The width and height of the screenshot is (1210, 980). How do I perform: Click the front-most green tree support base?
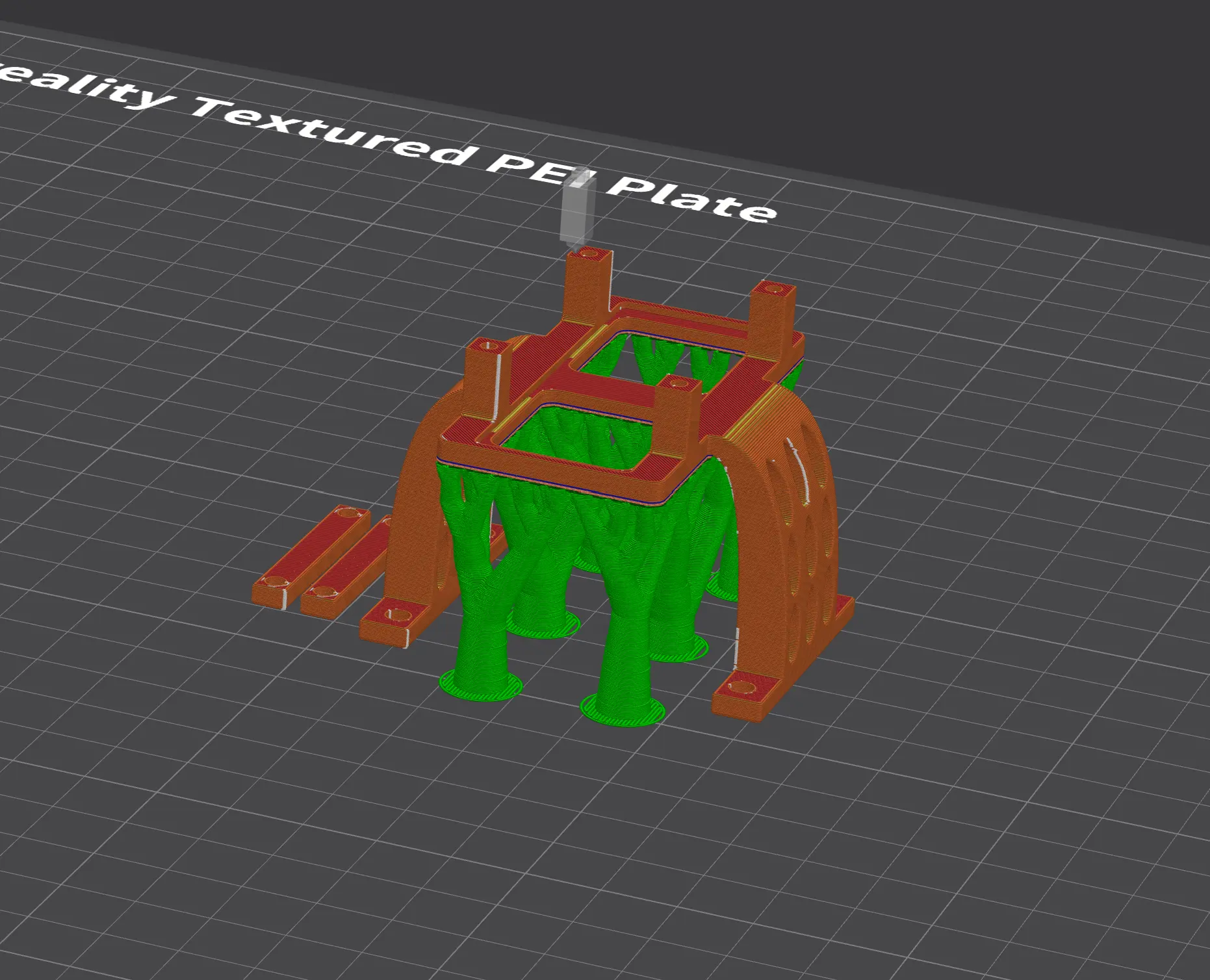pyautogui.click(x=623, y=709)
